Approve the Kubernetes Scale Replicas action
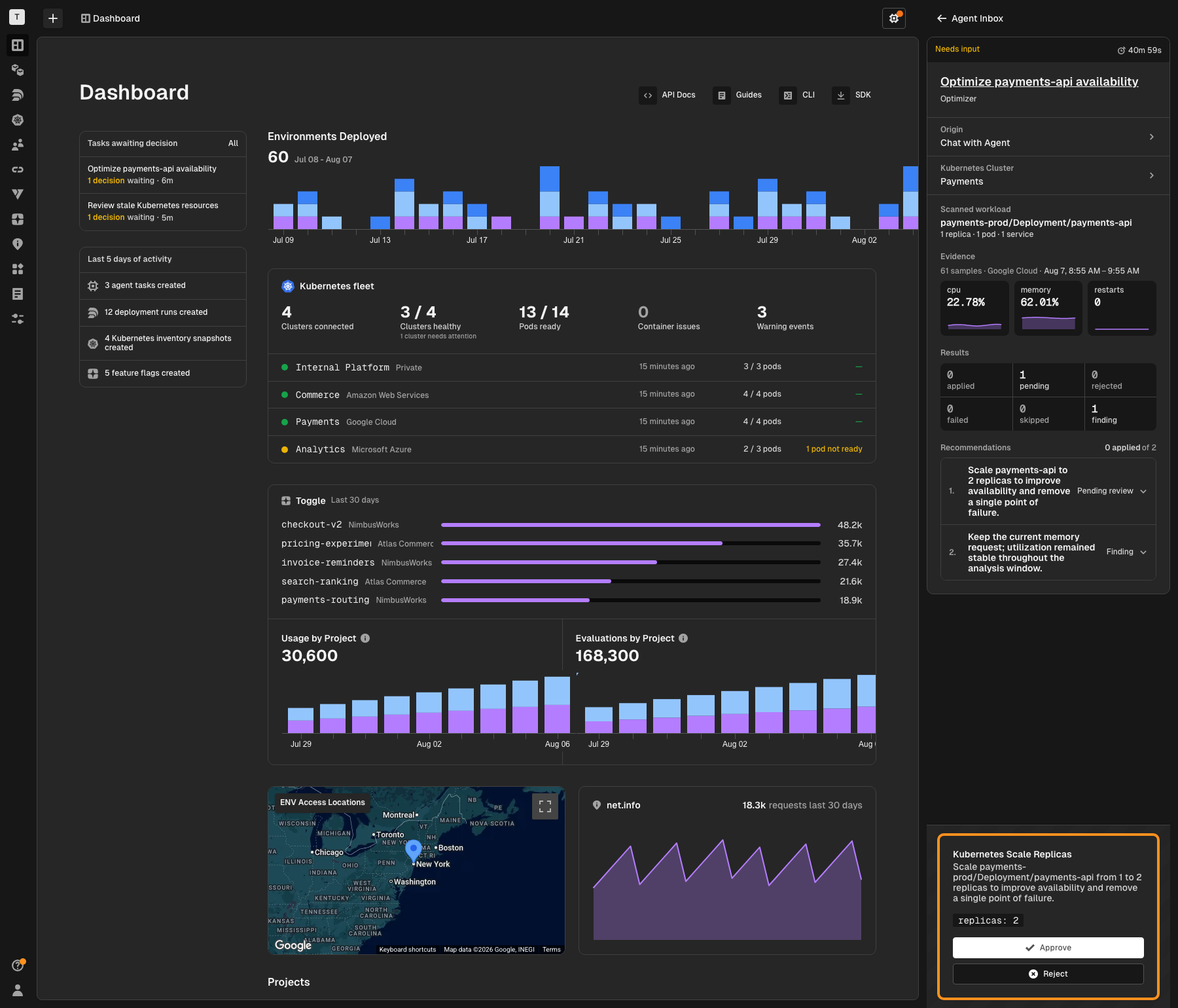 coord(1048,948)
